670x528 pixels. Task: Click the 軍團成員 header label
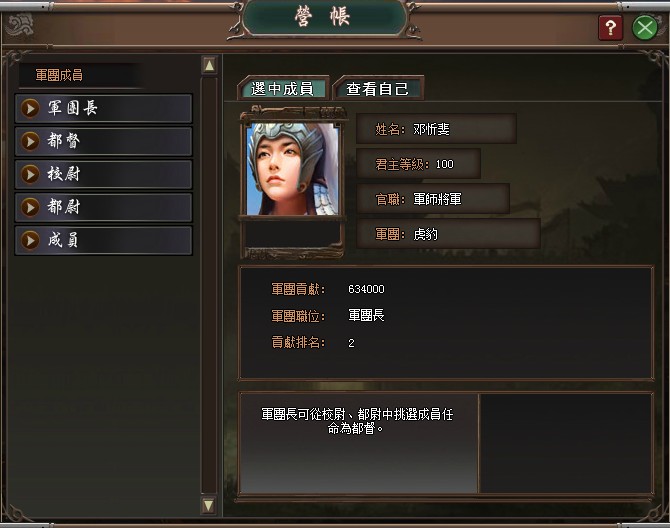coord(59,75)
